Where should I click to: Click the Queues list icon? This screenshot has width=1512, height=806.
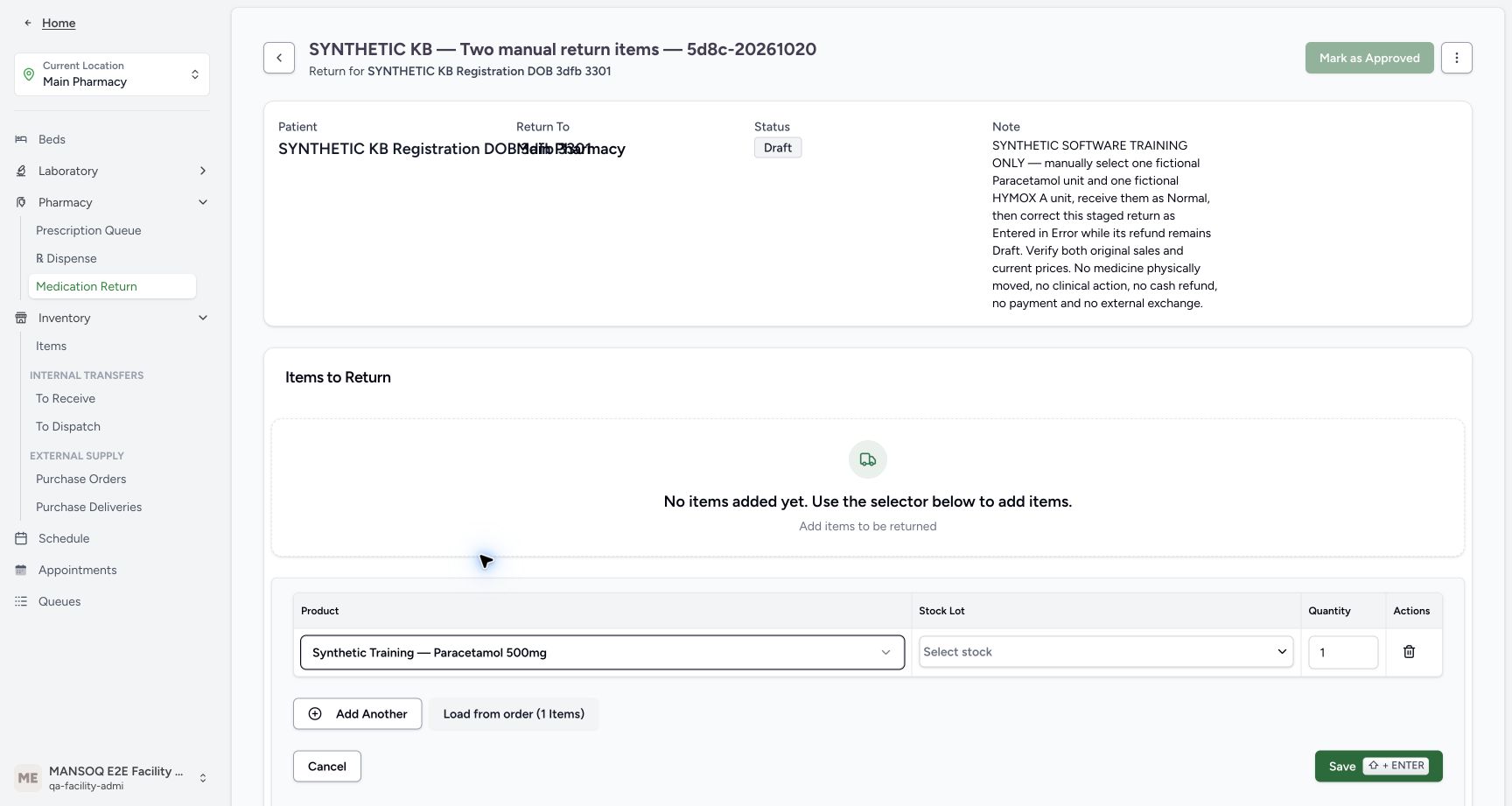21,601
